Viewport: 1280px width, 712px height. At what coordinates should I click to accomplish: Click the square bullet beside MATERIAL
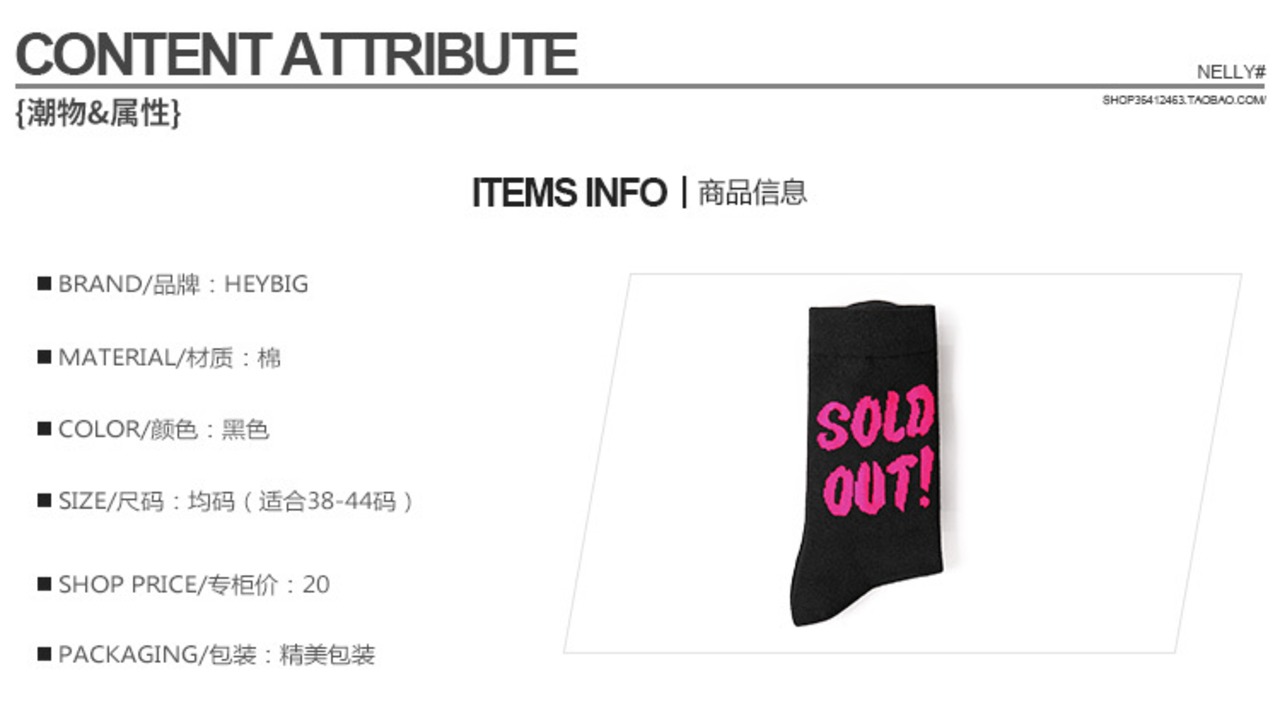44,357
